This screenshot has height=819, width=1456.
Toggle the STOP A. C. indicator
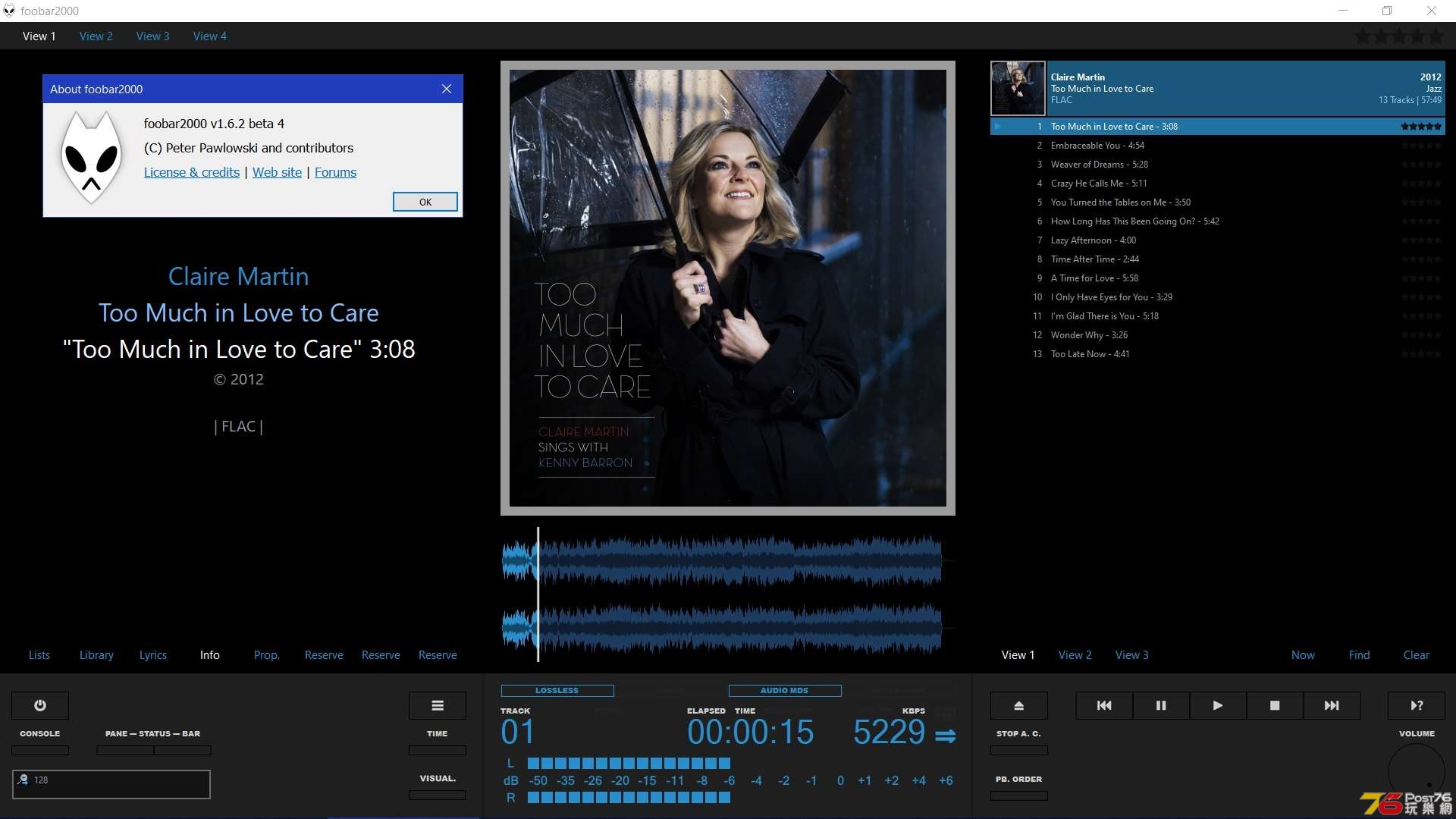[x=1019, y=750]
